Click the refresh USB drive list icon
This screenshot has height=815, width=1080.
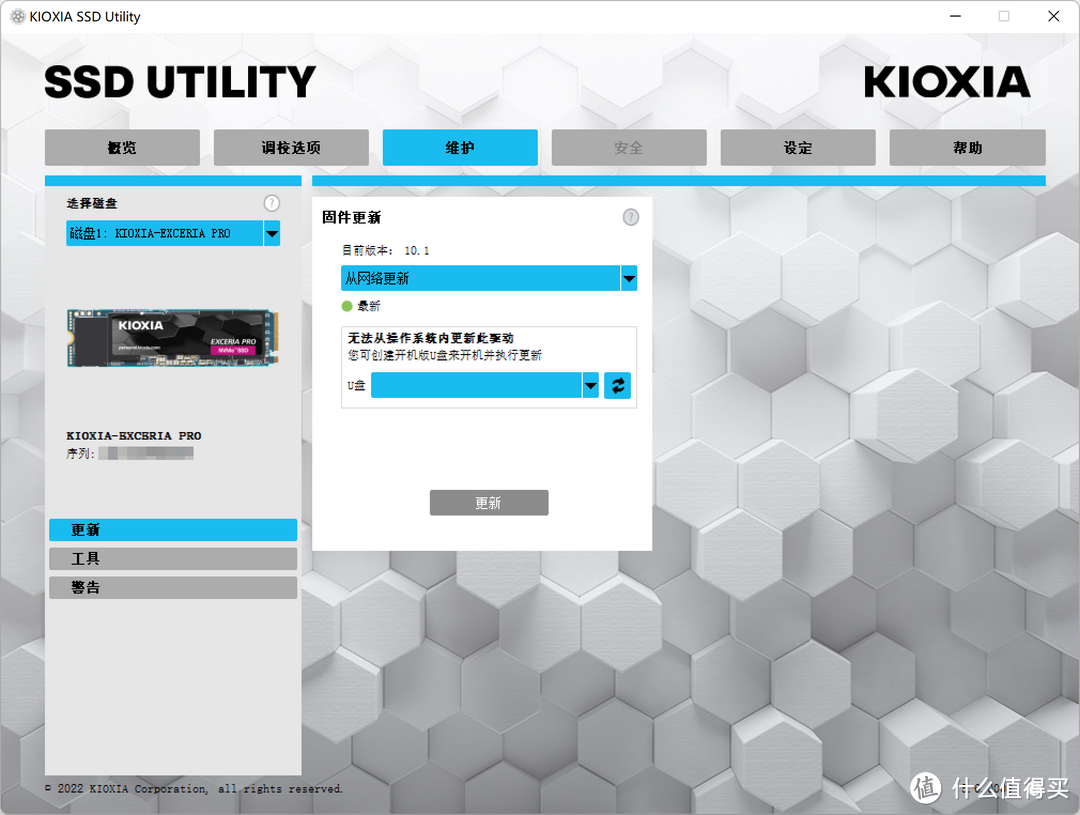[618, 386]
